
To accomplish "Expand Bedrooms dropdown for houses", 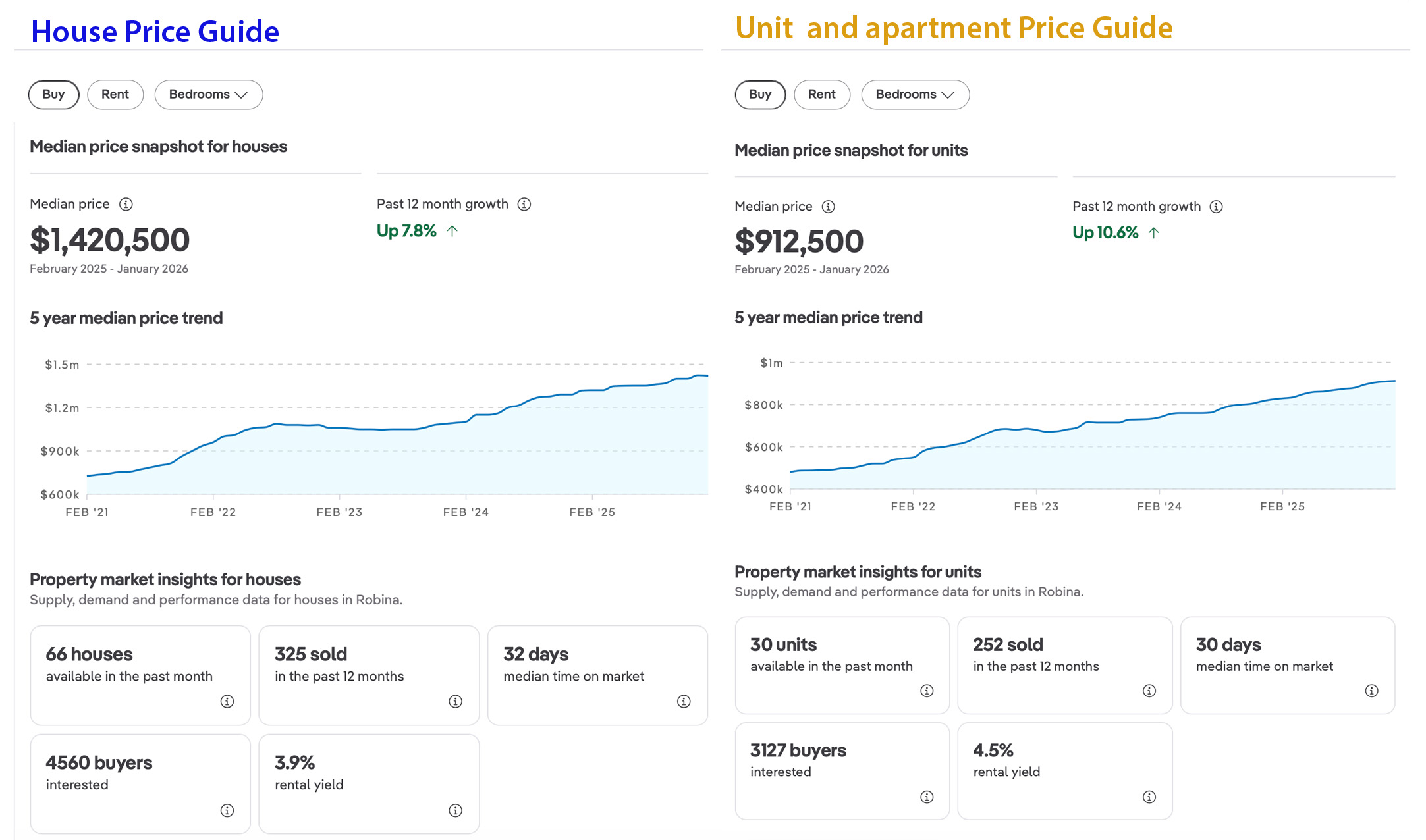I will [208, 94].
